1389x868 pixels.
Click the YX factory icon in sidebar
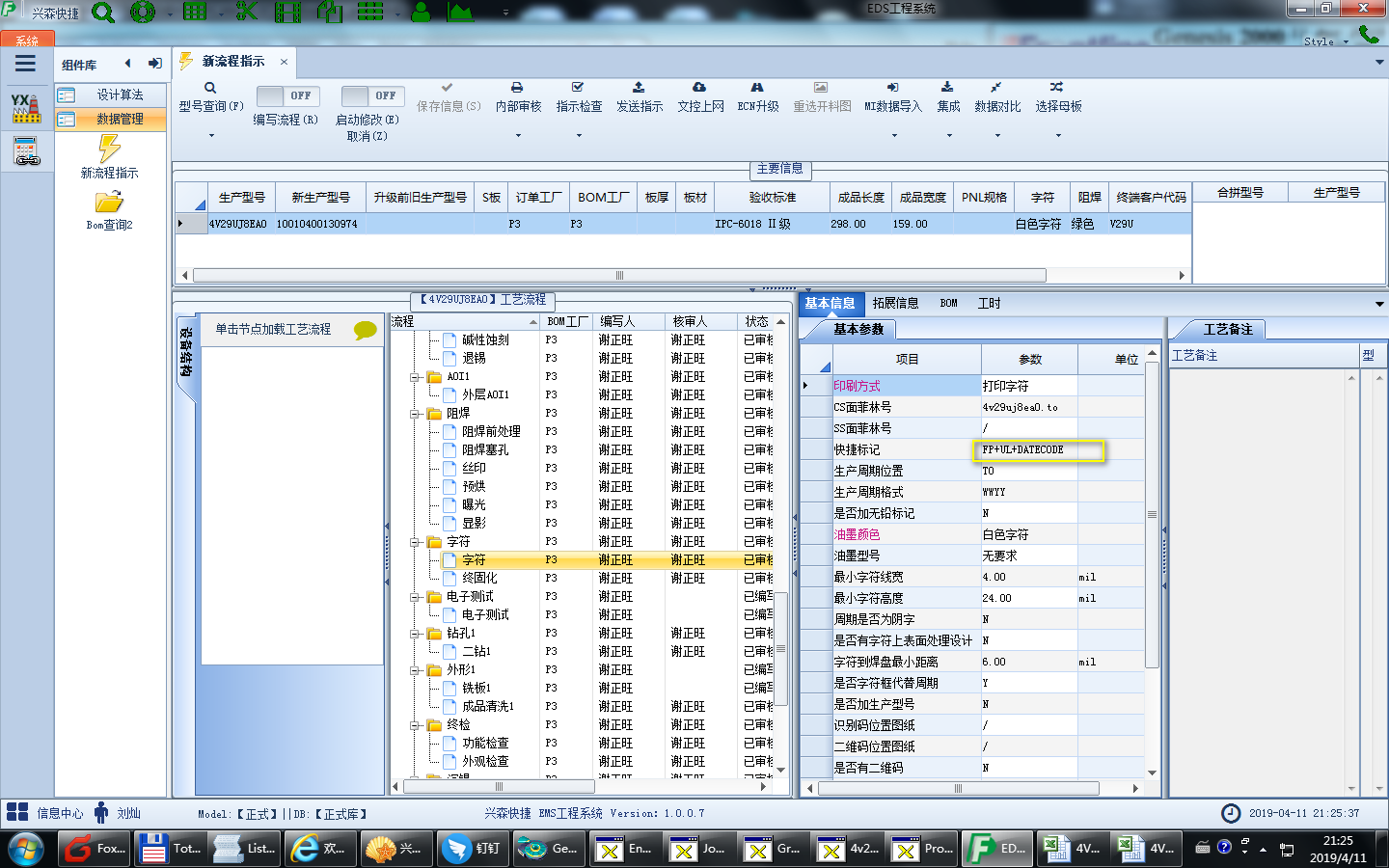(26, 108)
